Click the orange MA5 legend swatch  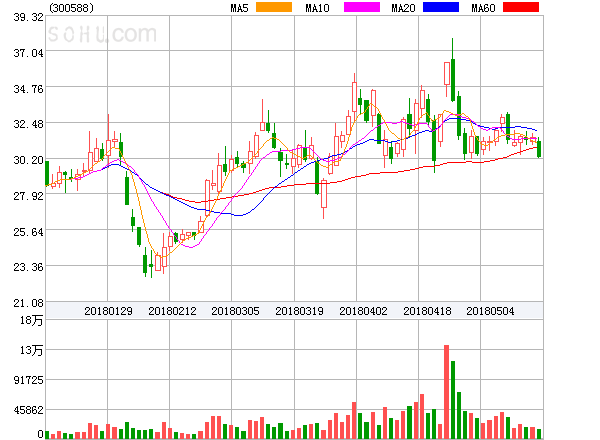coord(274,7)
